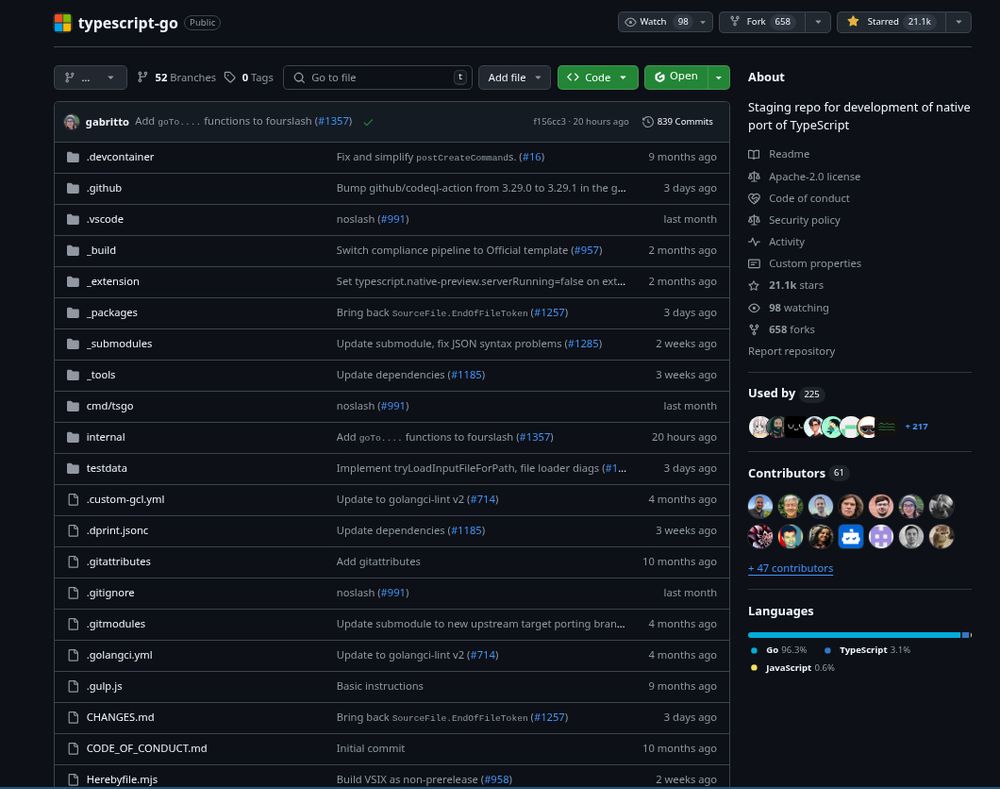Screen dimensions: 1000x789
Task: Click the file icon beside CHANGES.md
Action: pyautogui.click(x=73, y=718)
